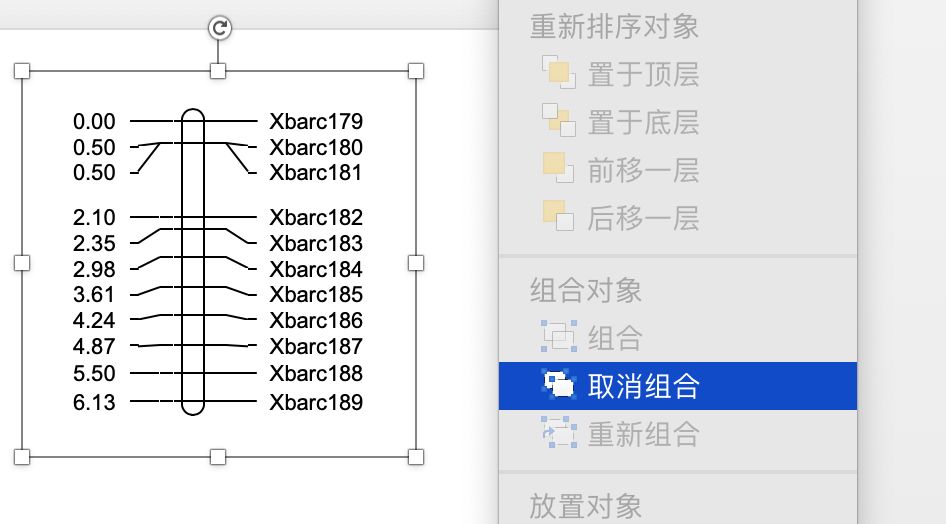Click the 2.35 position value
This screenshot has height=524, width=946.
(94, 243)
